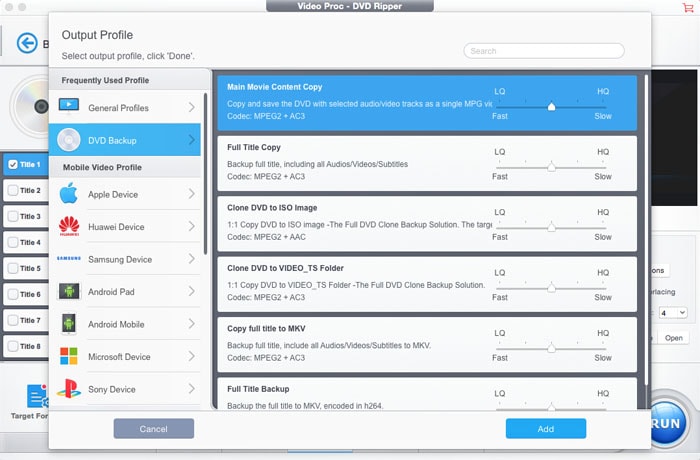Image resolution: width=700 pixels, height=460 pixels.
Task: Click Full Title Copy quality slider
Action: (551, 167)
